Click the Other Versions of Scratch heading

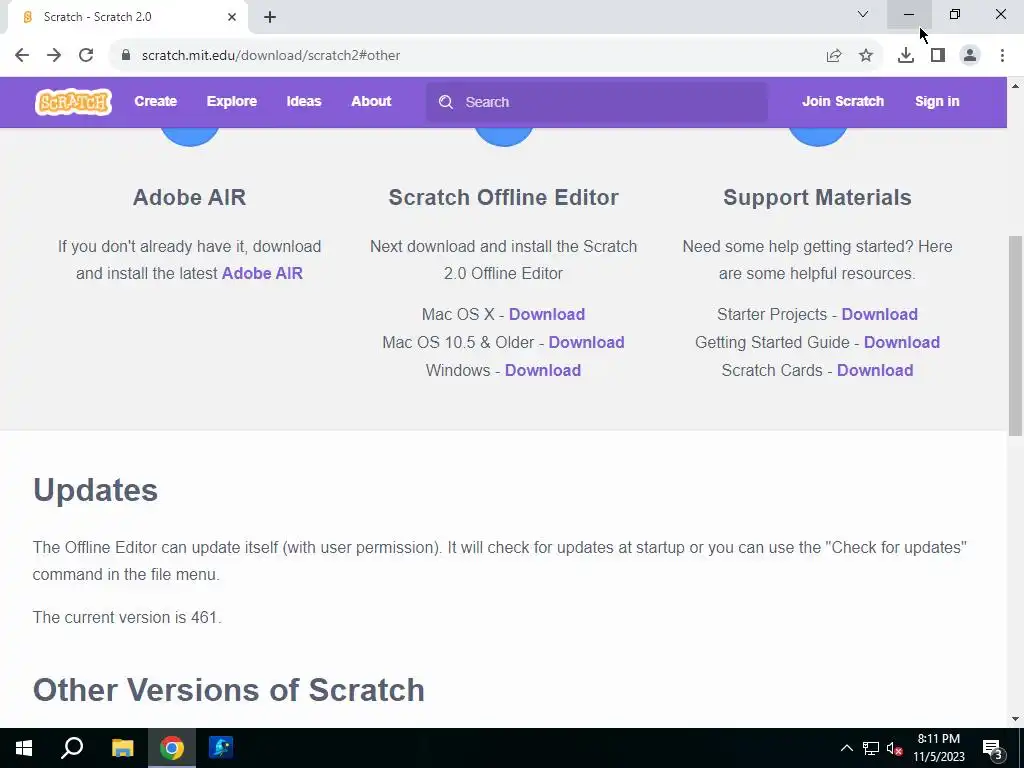(229, 690)
